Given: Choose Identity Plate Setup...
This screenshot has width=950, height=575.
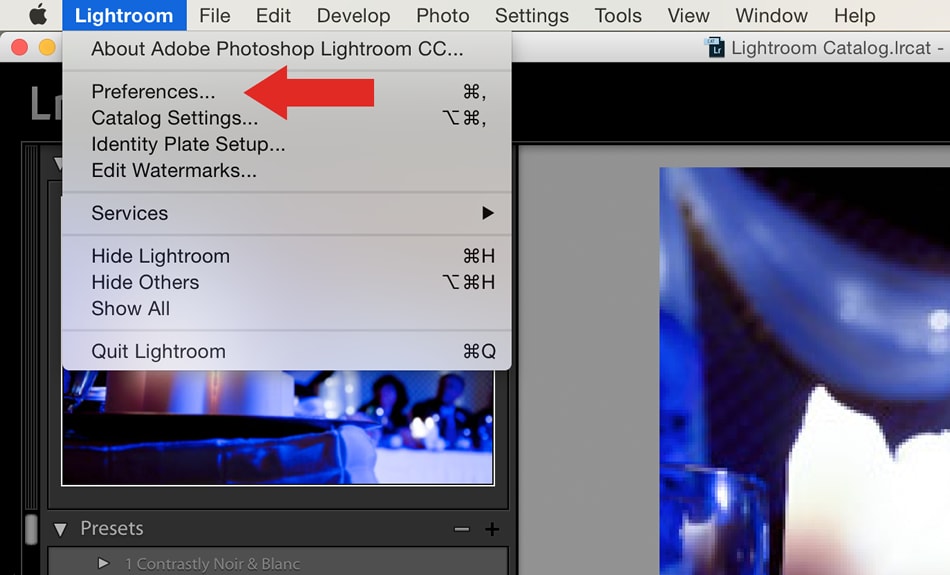Looking at the screenshot, I should tap(287, 144).
